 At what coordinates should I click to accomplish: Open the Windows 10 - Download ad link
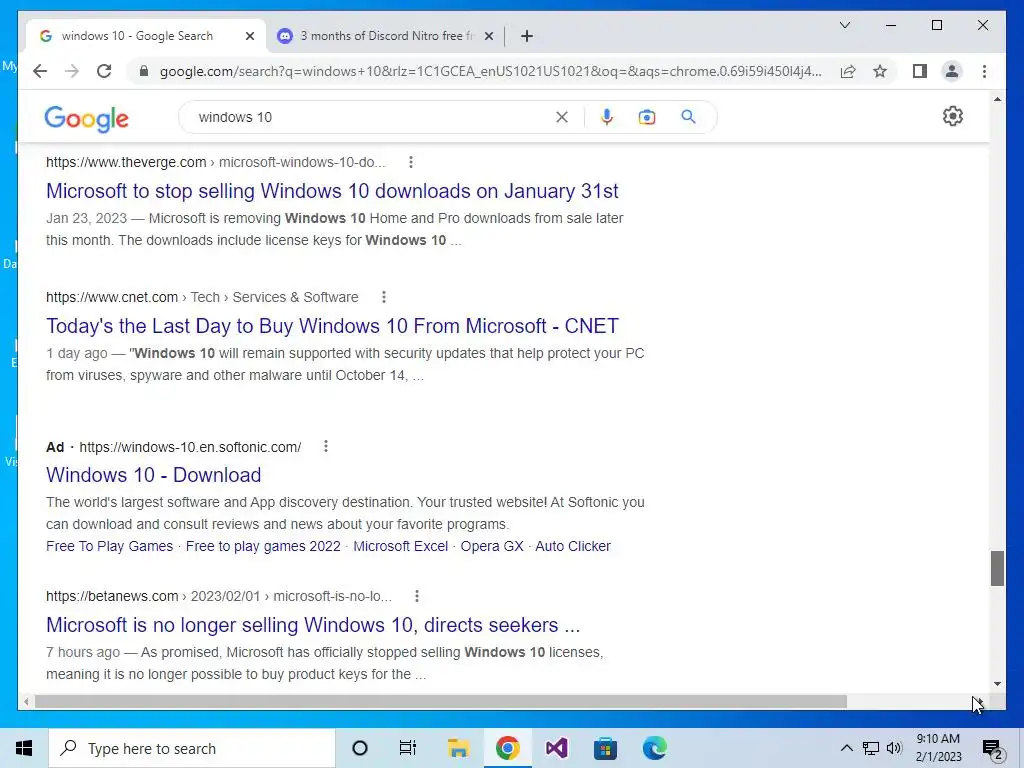[153, 475]
